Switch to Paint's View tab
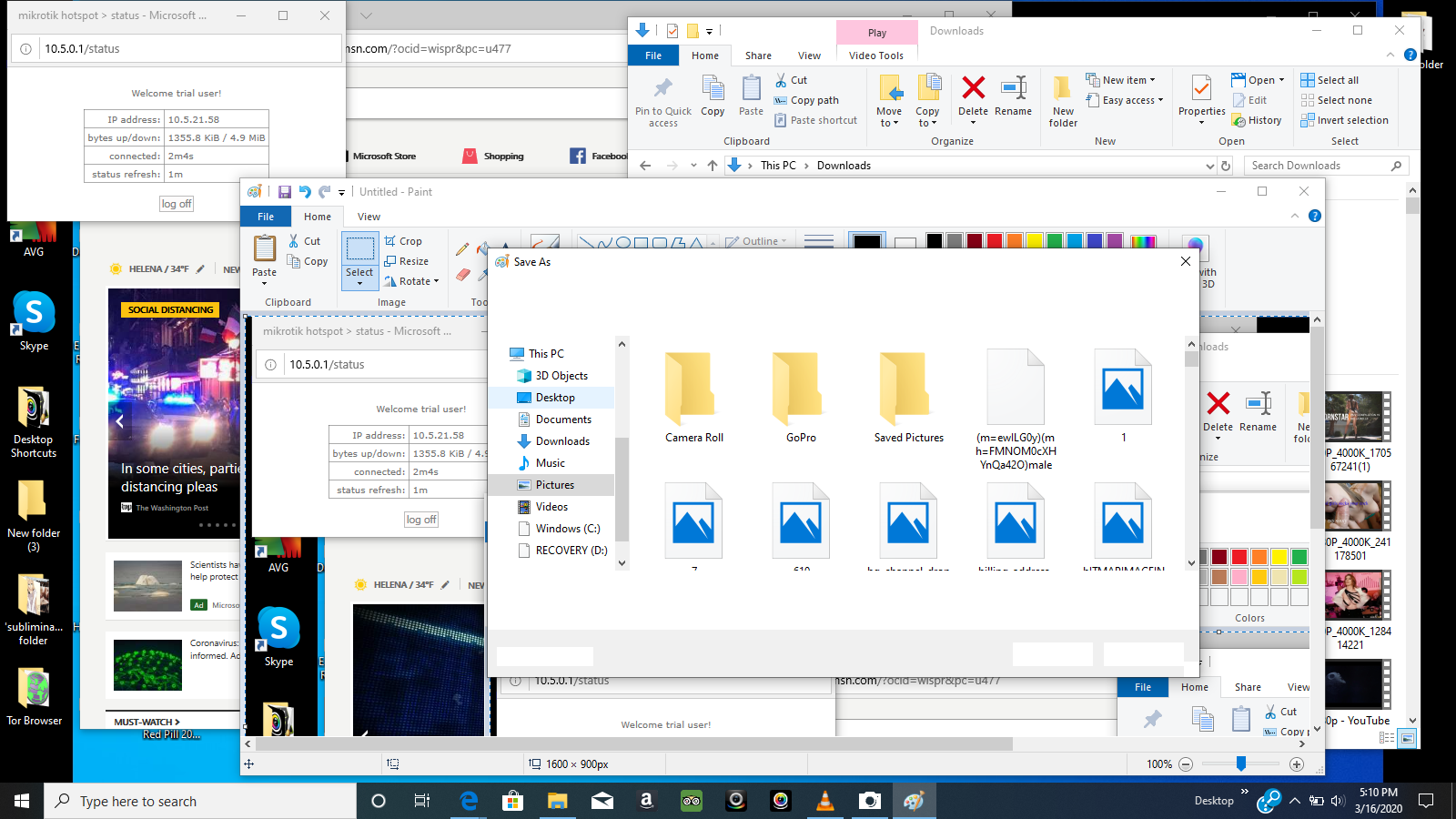Image resolution: width=1456 pixels, height=819 pixels. point(369,217)
